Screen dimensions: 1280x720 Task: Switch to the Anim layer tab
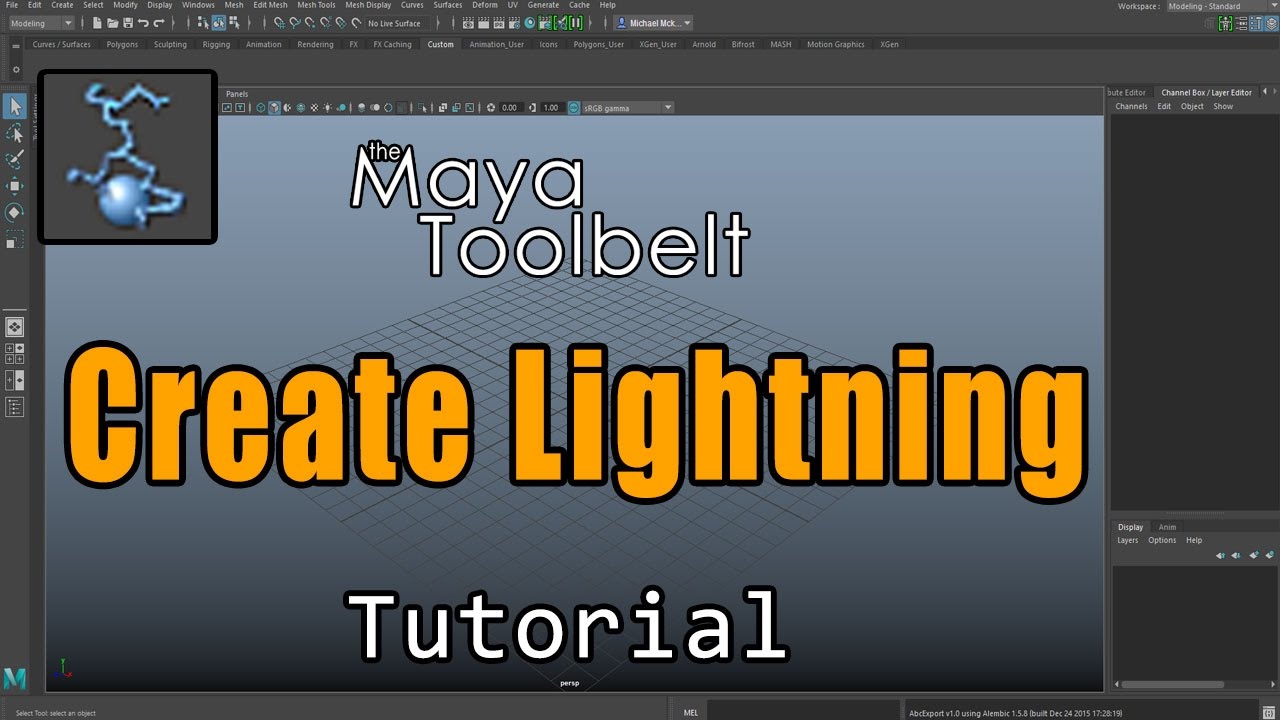pos(1167,527)
